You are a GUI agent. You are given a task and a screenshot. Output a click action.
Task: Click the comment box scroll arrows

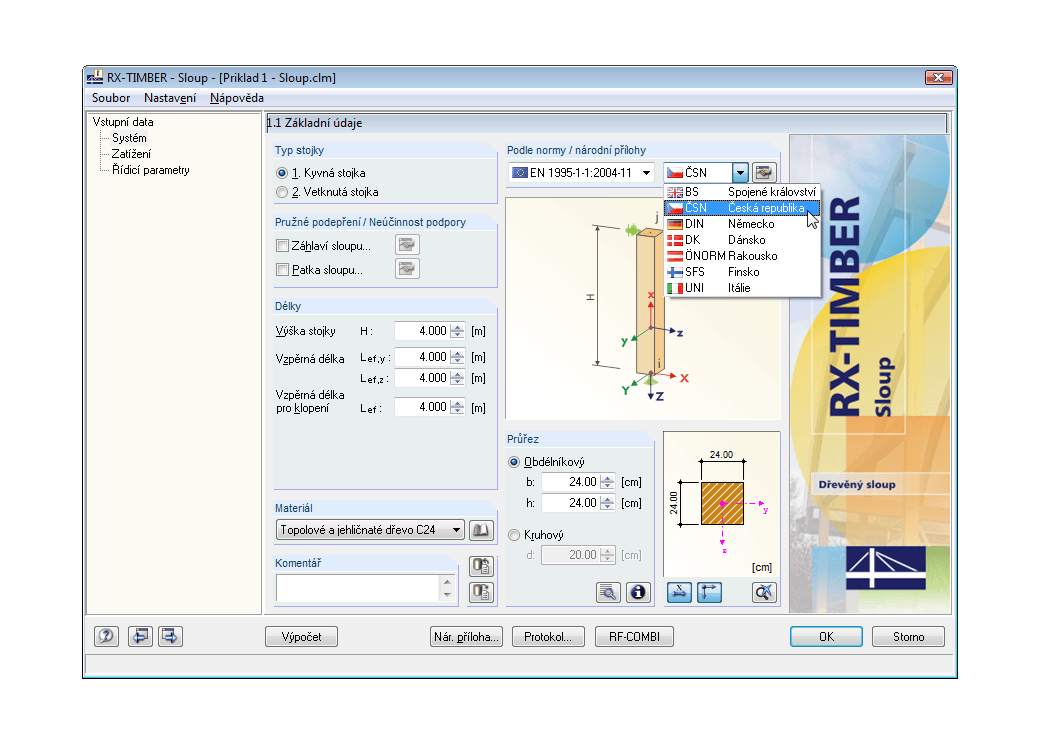click(448, 588)
